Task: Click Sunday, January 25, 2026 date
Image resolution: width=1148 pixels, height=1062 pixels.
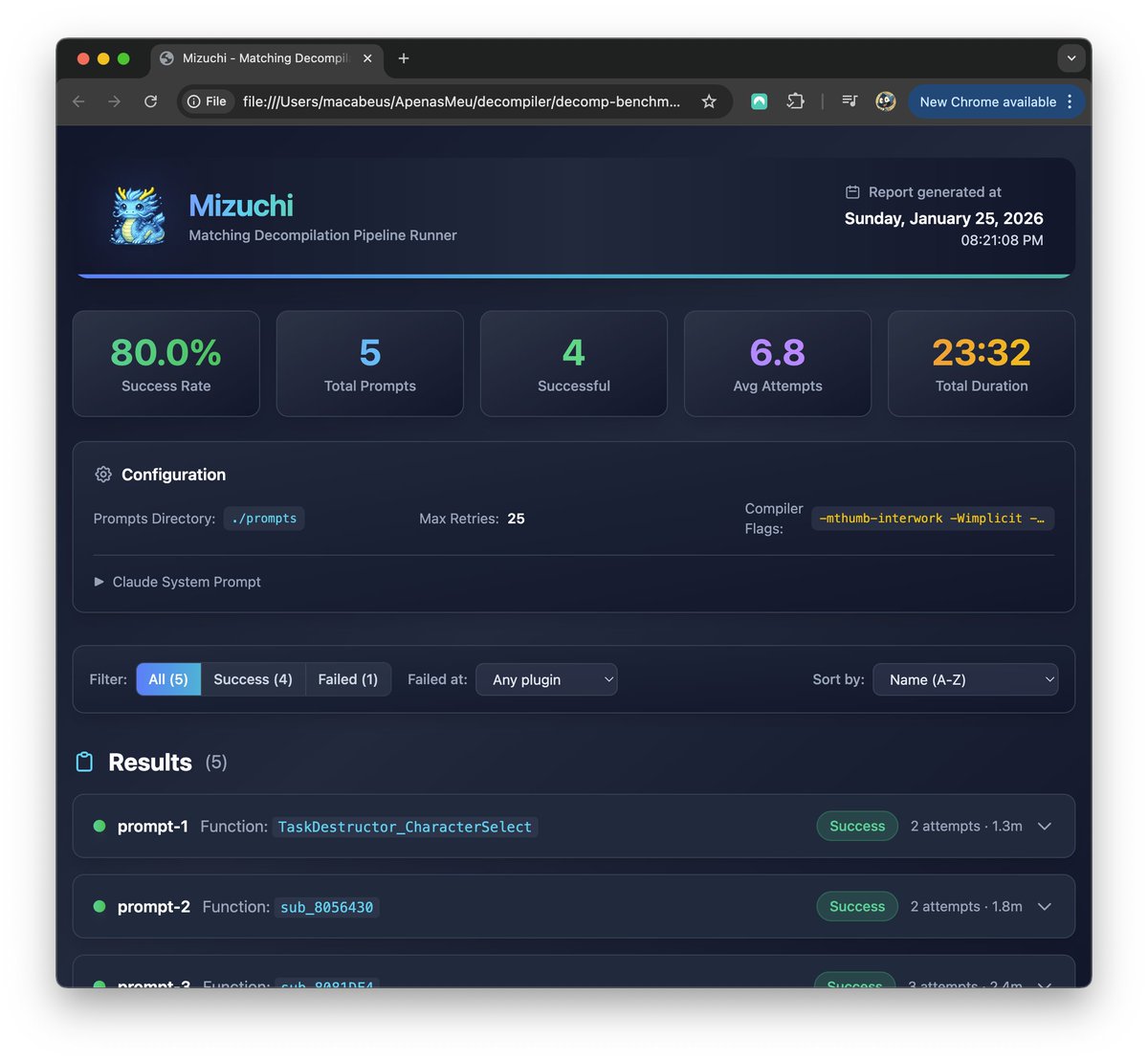Action: pyautogui.click(x=943, y=218)
